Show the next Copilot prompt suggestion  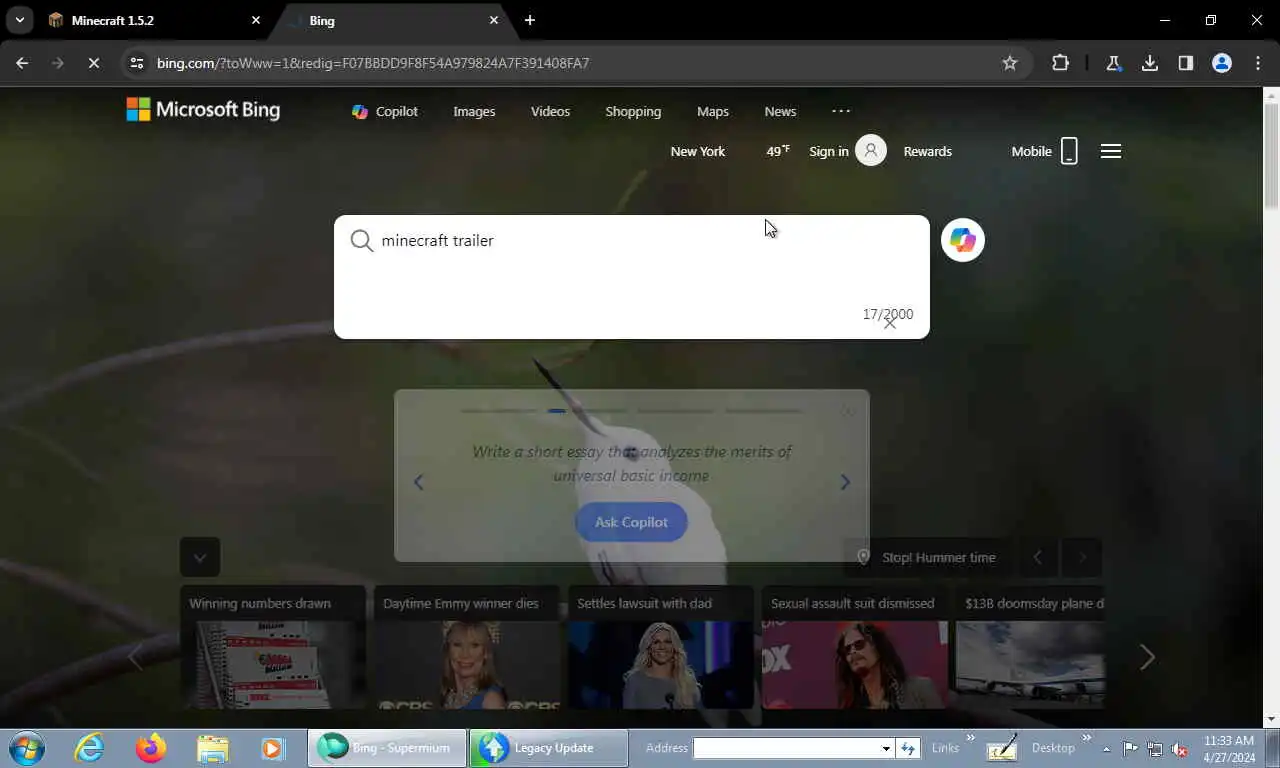point(845,482)
